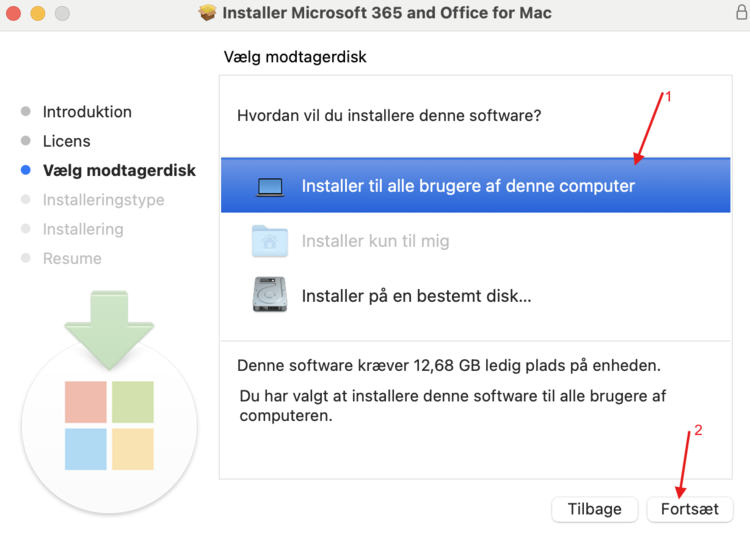Choose the "Installer kun til mig" option
The image size is (750, 534).
coord(376,241)
